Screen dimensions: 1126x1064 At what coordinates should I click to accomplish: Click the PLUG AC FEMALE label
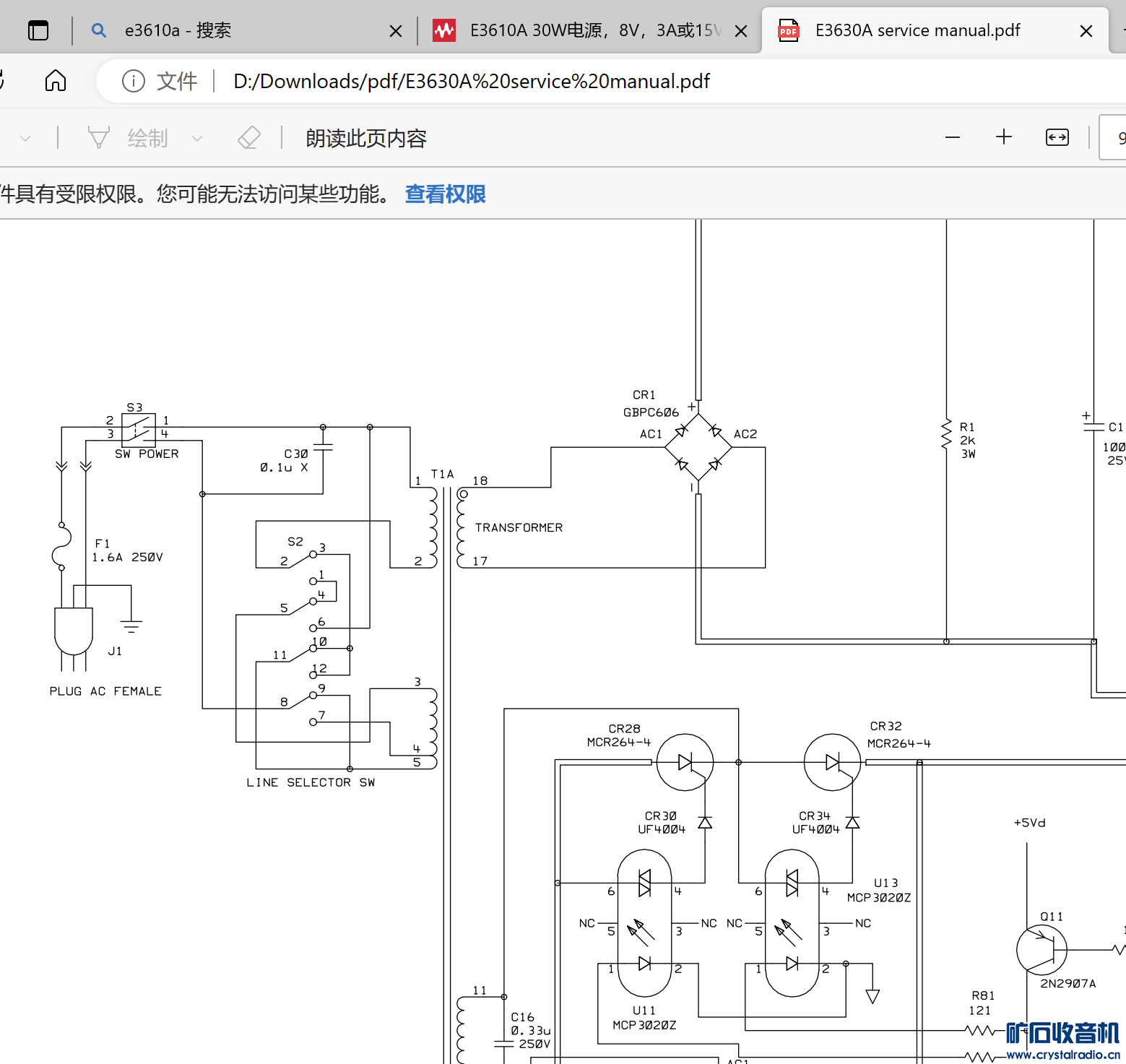(x=105, y=691)
